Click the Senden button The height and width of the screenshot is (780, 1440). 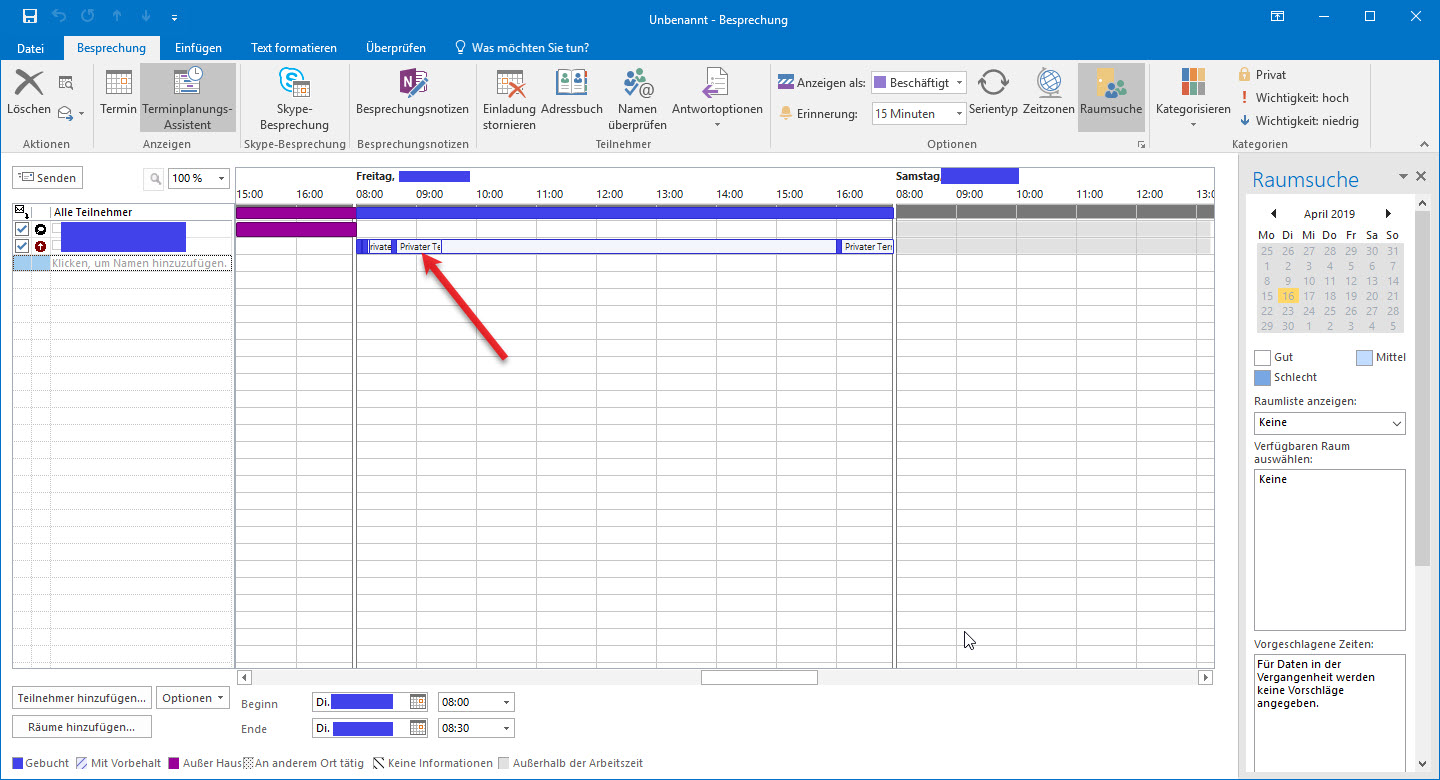tap(47, 178)
